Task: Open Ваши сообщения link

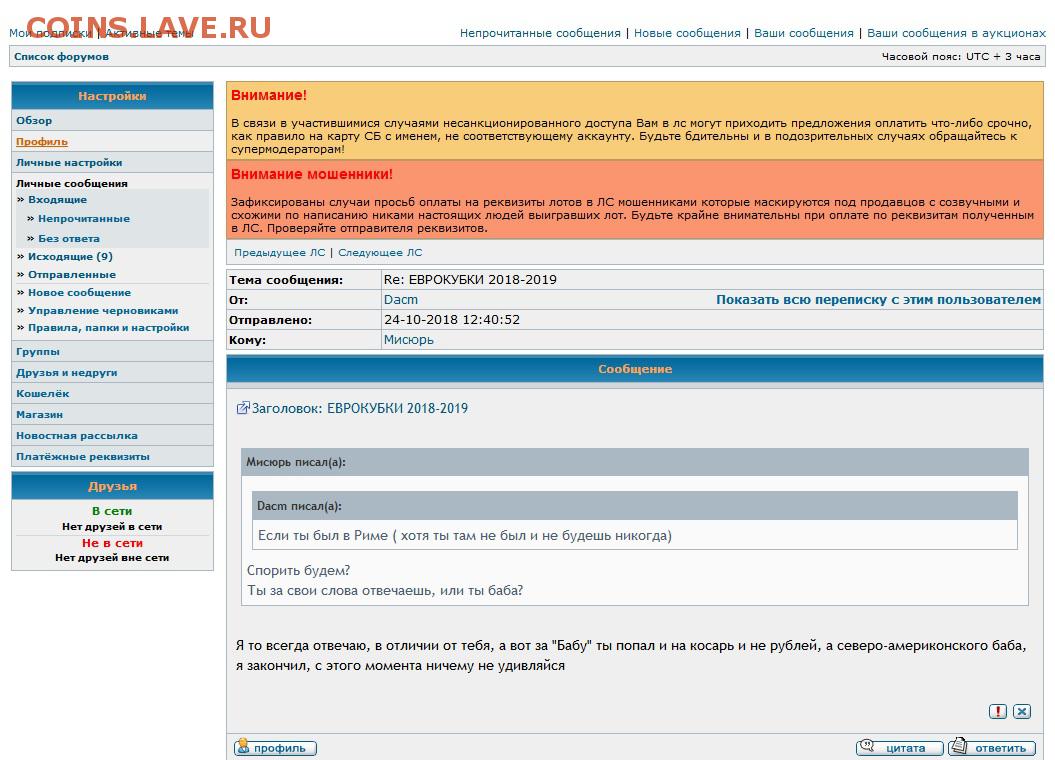Action: pyautogui.click(x=803, y=33)
